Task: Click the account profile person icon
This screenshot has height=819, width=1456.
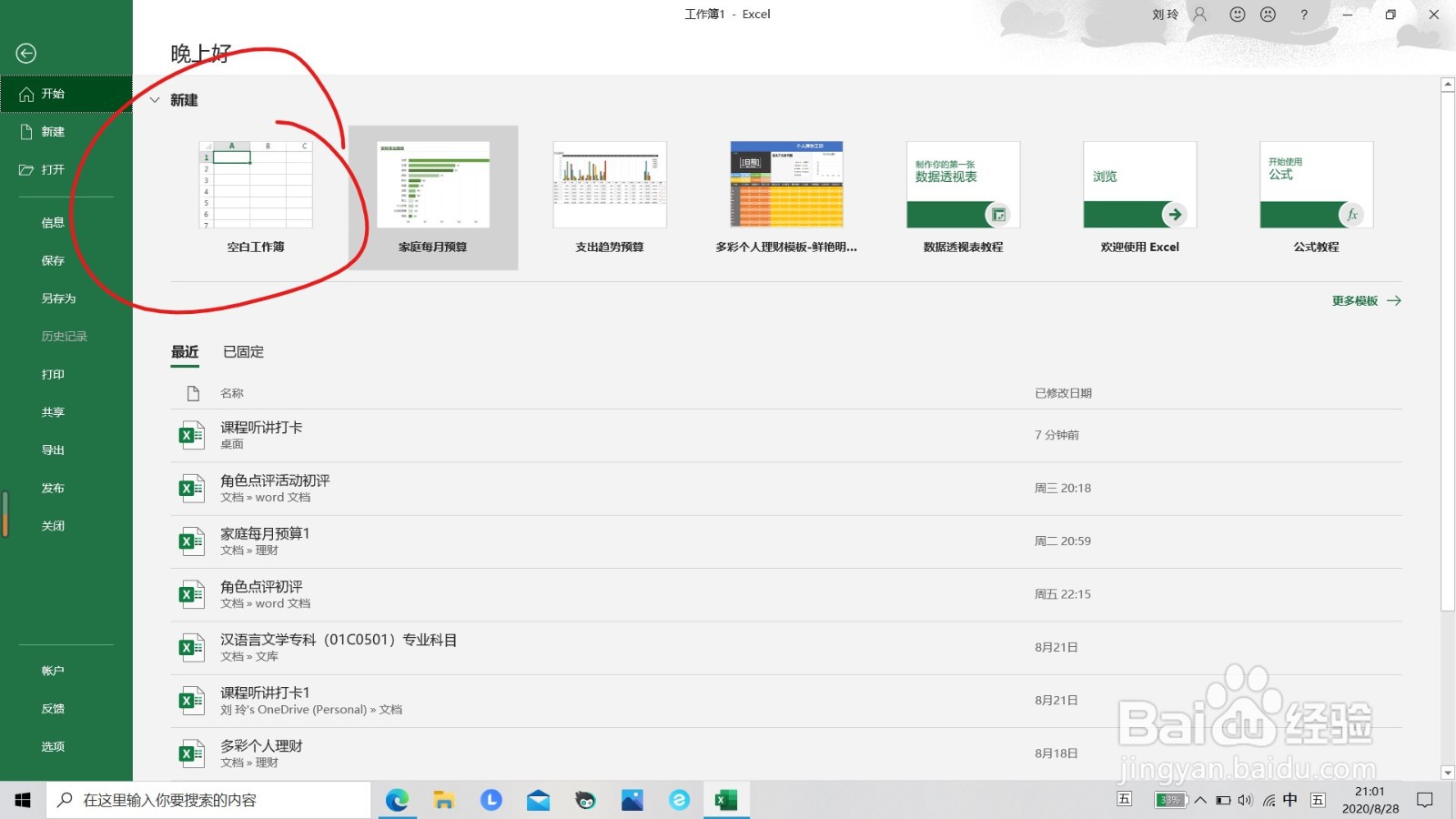Action: pyautogui.click(x=1200, y=15)
